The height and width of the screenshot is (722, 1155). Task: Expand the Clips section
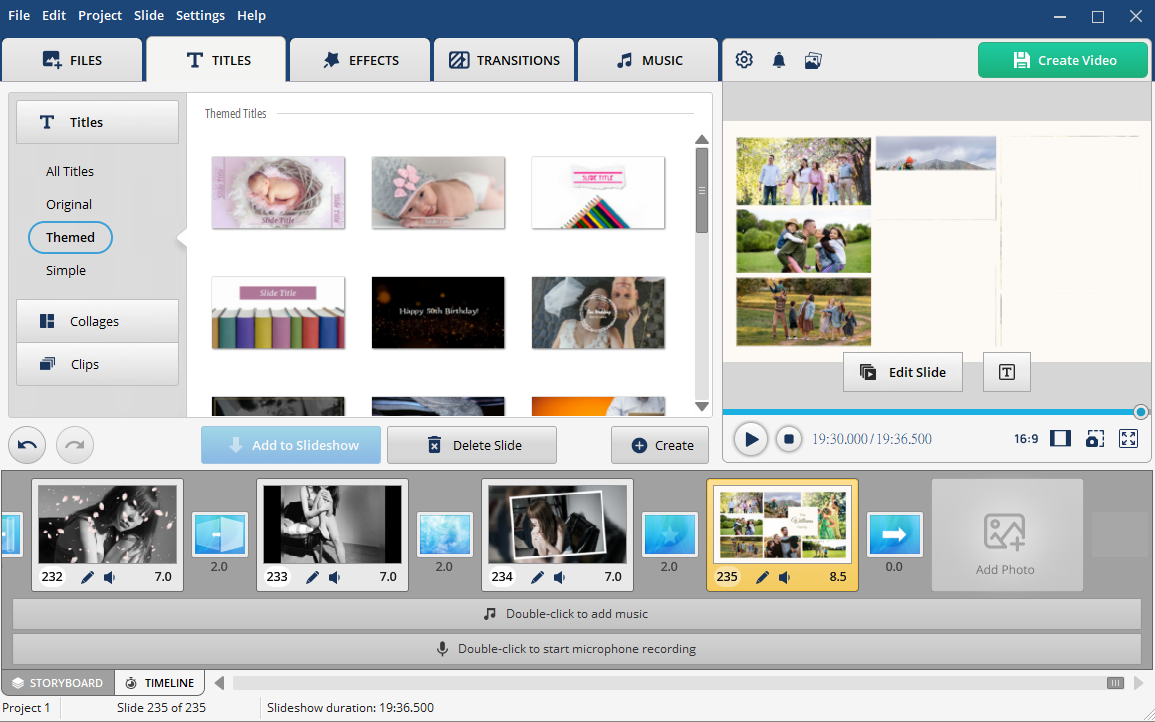pyautogui.click(x=97, y=364)
